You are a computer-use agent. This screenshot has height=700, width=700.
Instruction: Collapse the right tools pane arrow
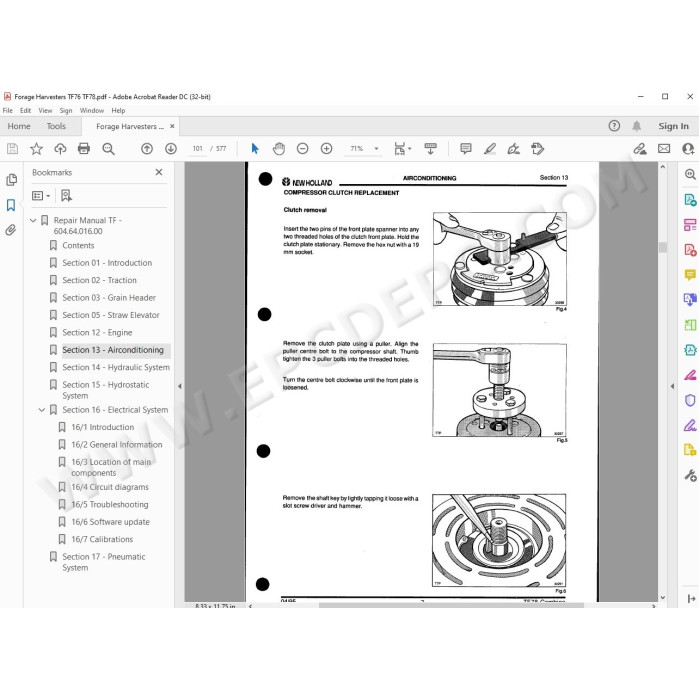(672, 386)
